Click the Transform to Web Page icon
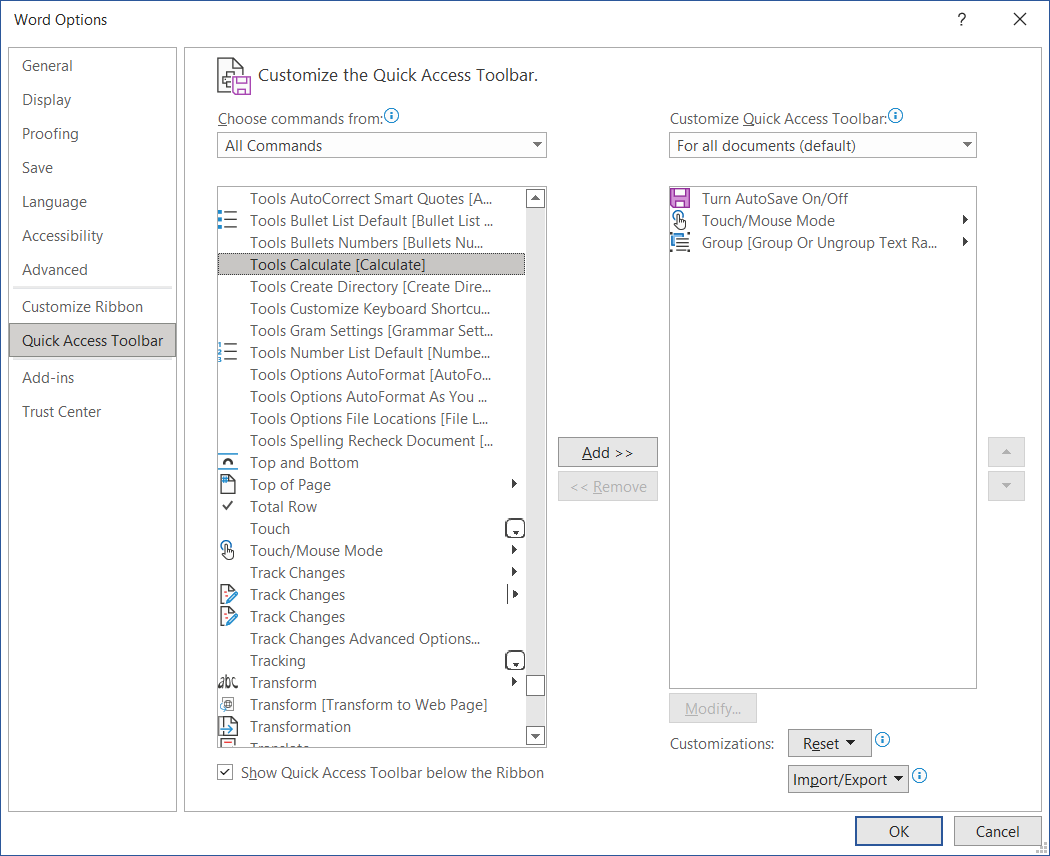The height and width of the screenshot is (856, 1050). click(228, 705)
